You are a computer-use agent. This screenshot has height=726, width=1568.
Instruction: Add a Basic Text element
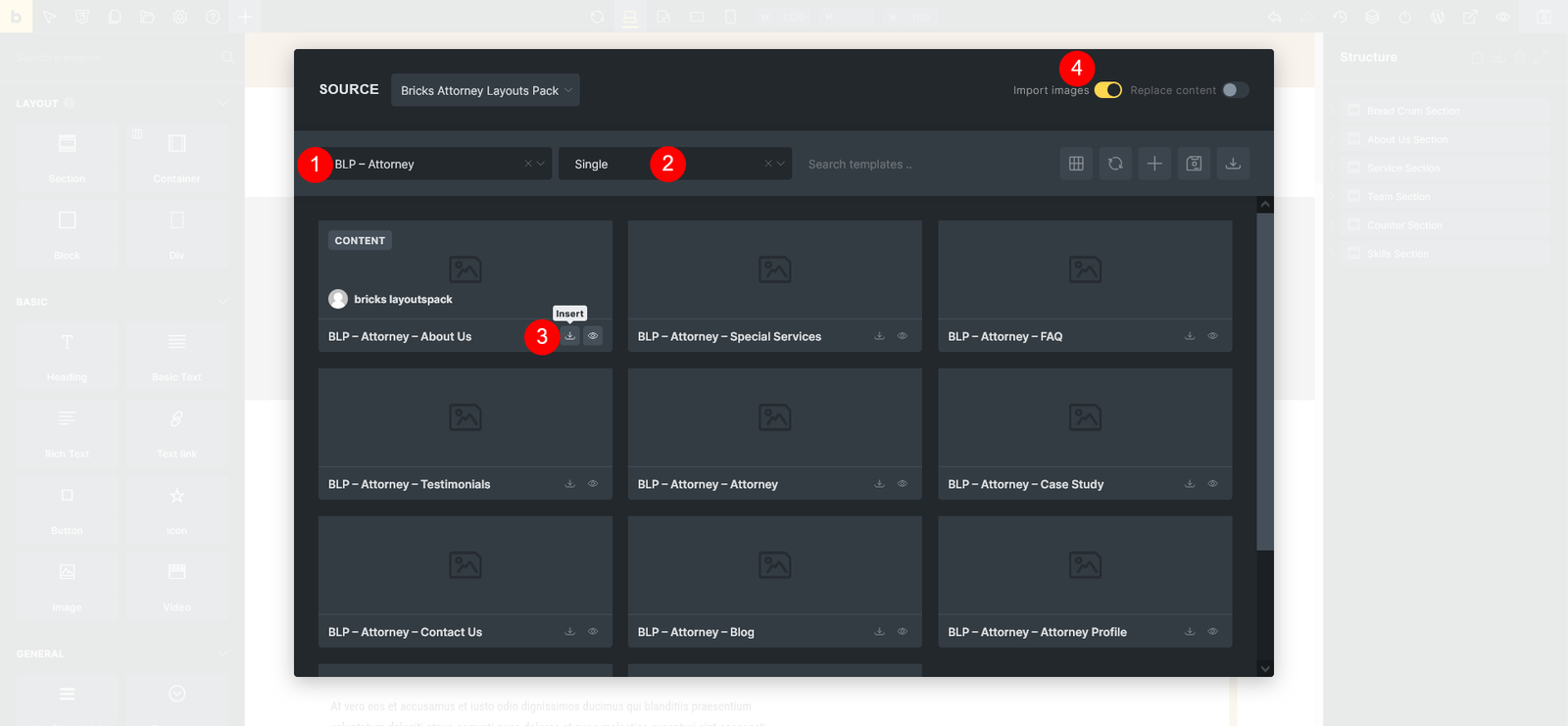[x=176, y=356]
